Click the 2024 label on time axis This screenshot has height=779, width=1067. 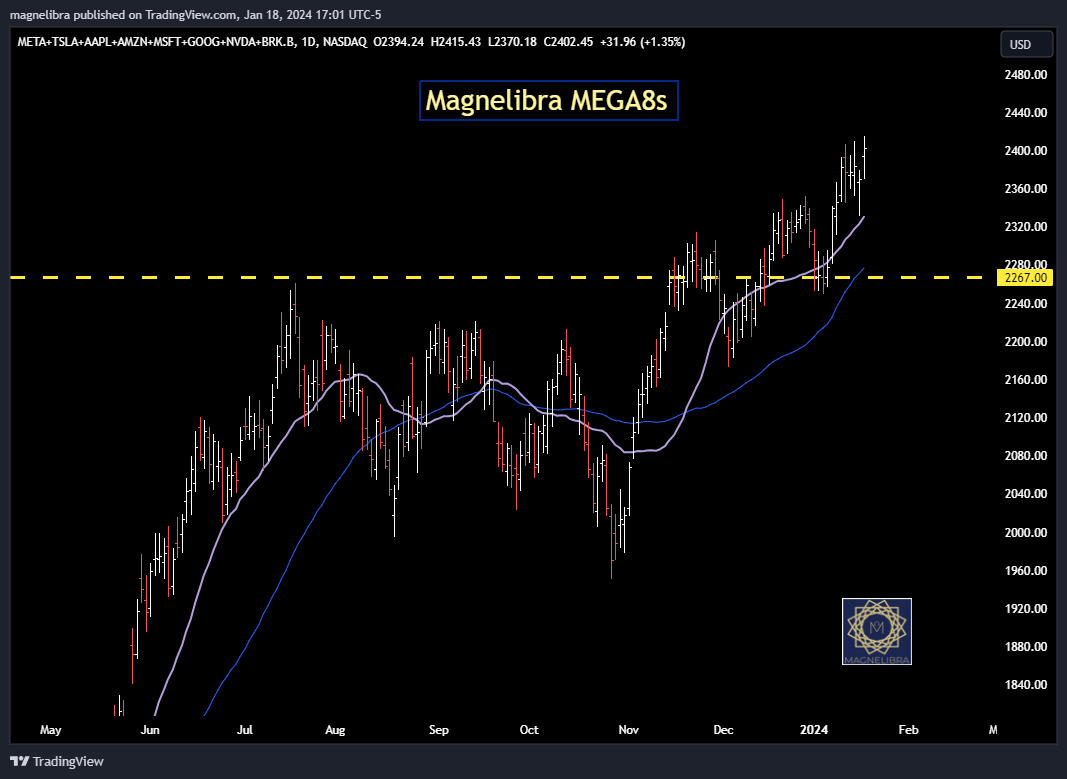pyautogui.click(x=814, y=730)
